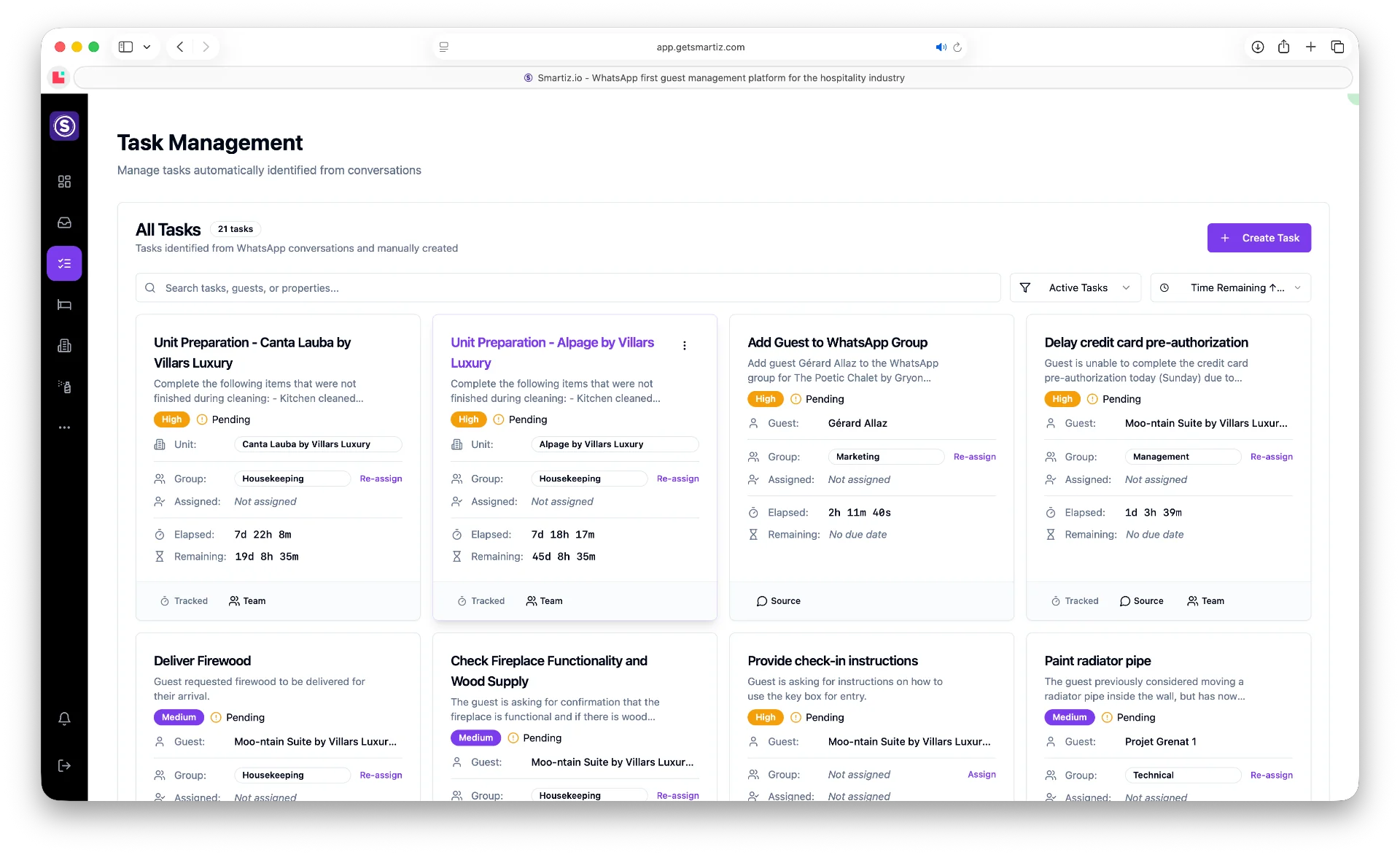Click Tracked on Canta Lauba card footer
1400x855 pixels.
click(x=184, y=601)
